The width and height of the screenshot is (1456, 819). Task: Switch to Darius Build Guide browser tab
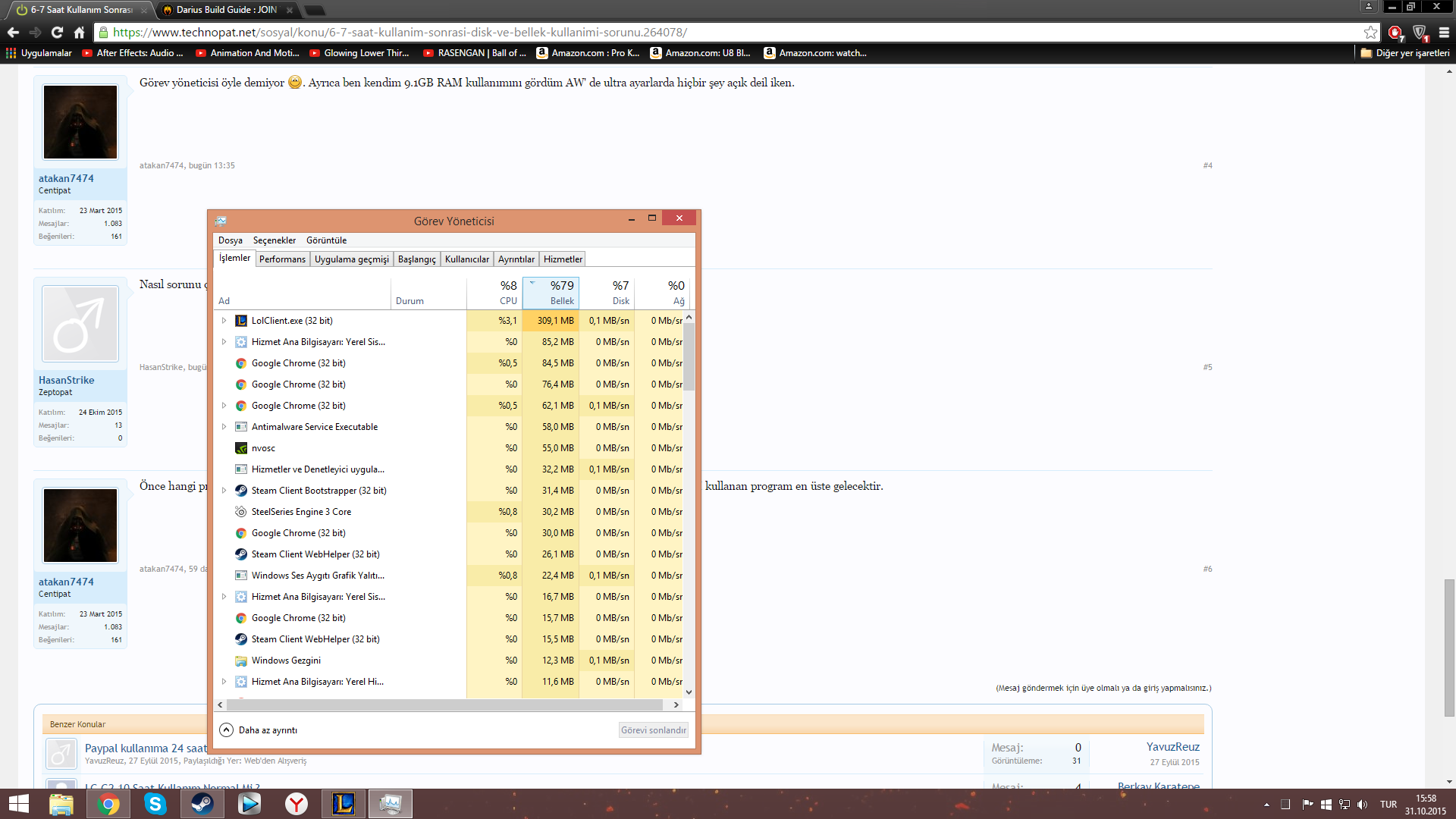tap(227, 10)
